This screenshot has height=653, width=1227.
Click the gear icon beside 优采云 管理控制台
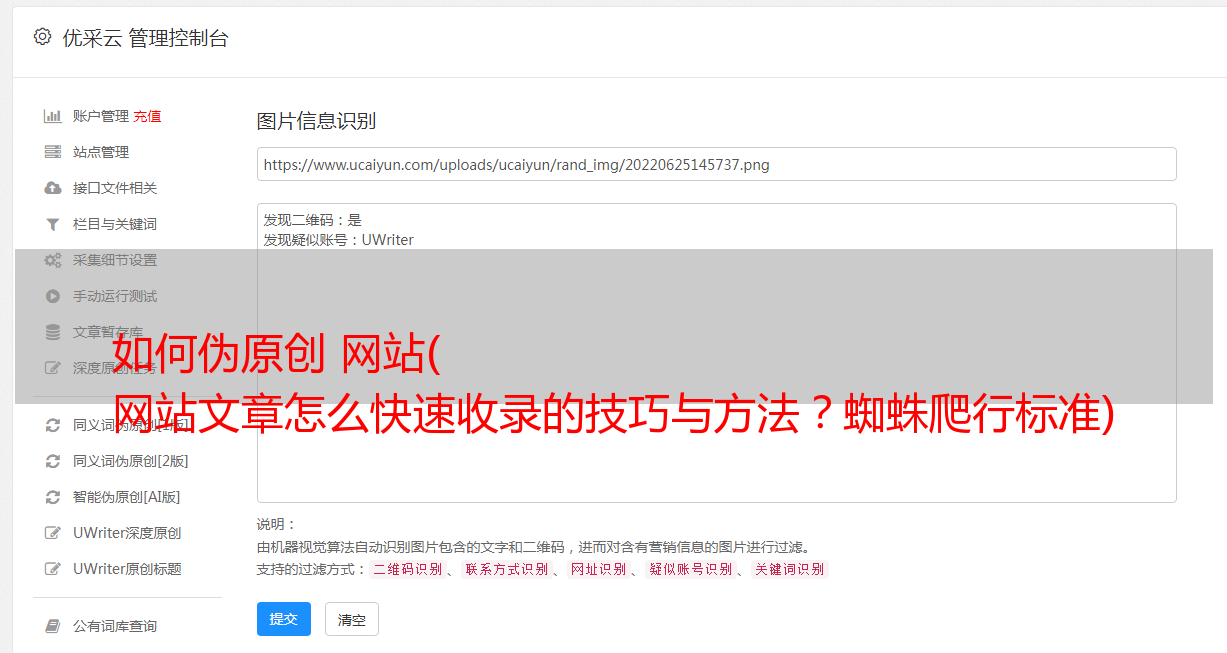(x=42, y=37)
